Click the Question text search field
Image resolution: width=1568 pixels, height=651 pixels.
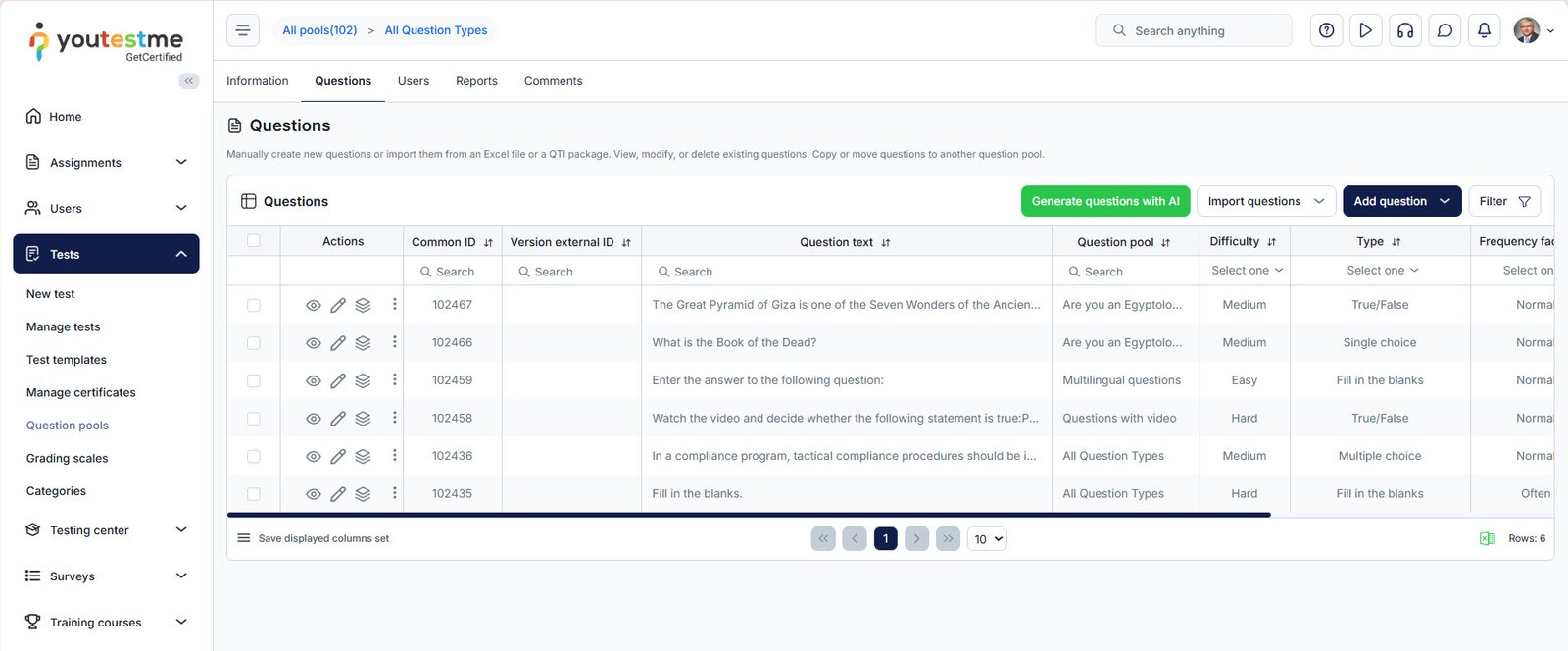(x=846, y=272)
